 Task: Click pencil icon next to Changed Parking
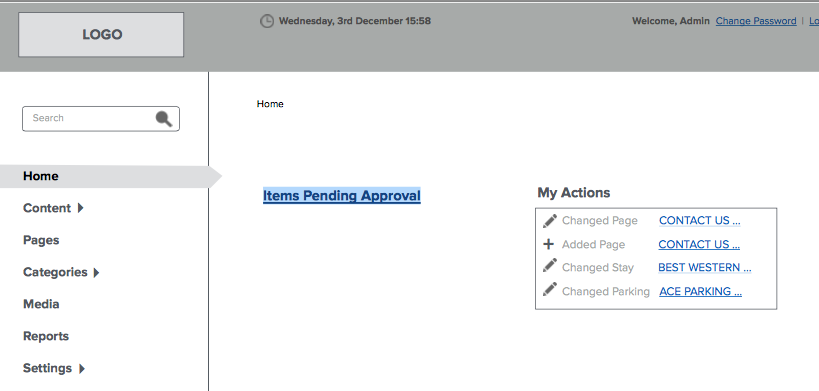tap(549, 289)
